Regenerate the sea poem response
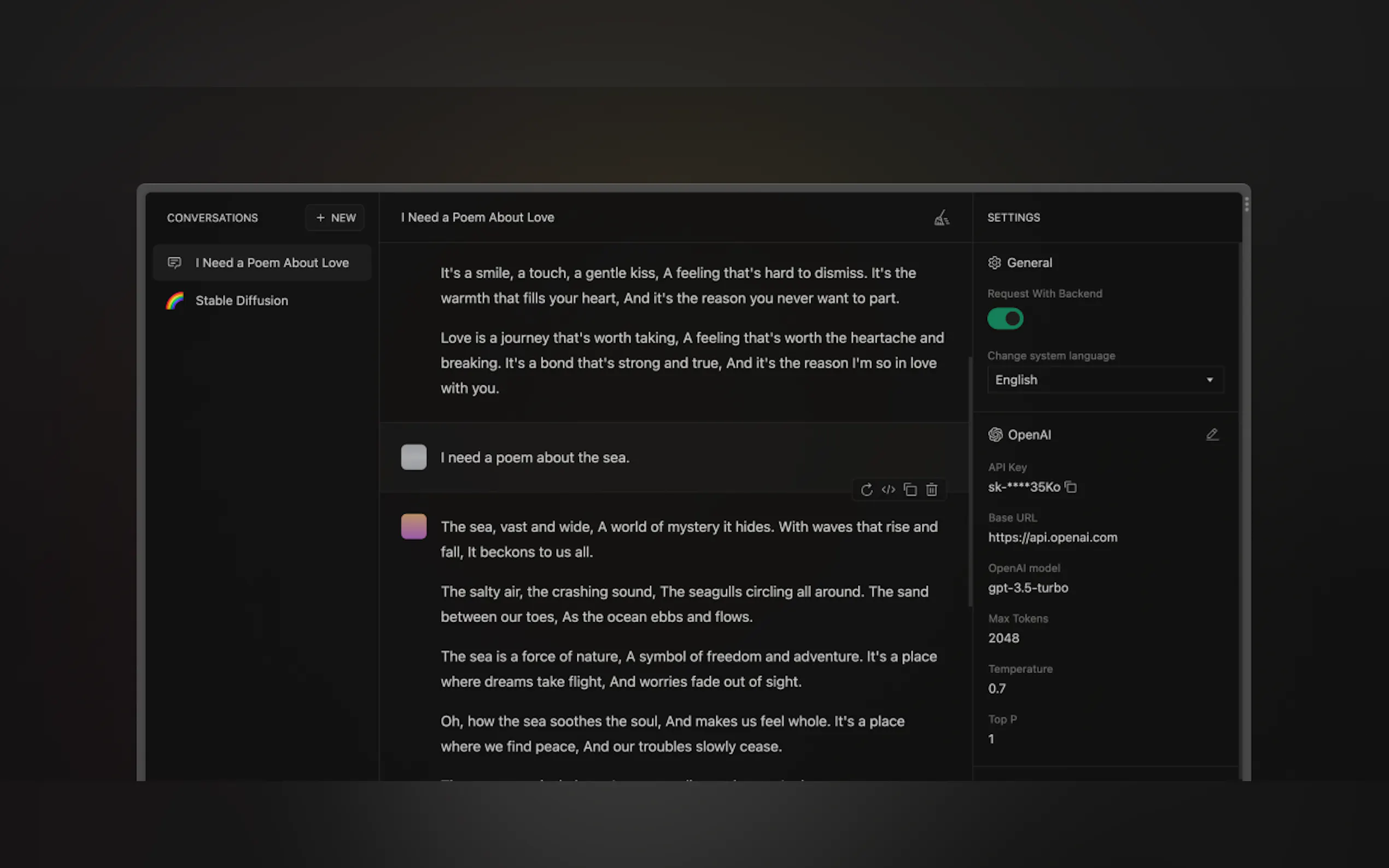 click(x=866, y=490)
